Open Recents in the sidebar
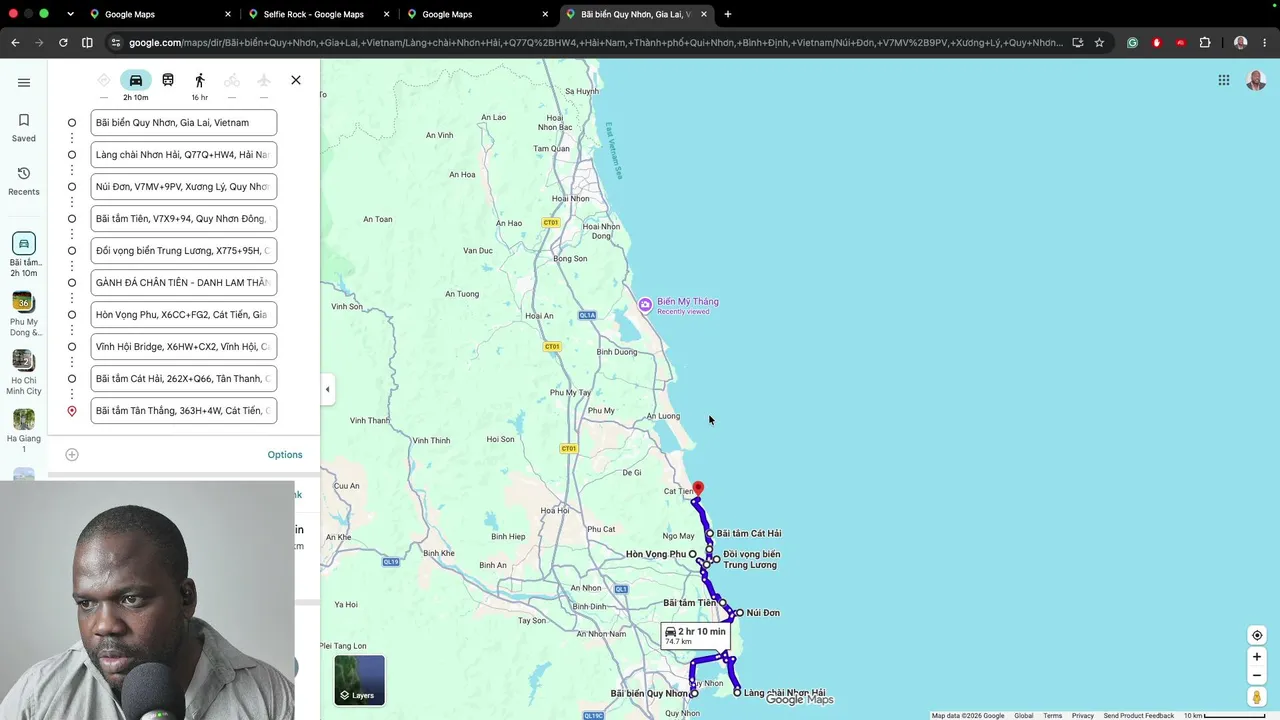The width and height of the screenshot is (1280, 720). [24, 181]
